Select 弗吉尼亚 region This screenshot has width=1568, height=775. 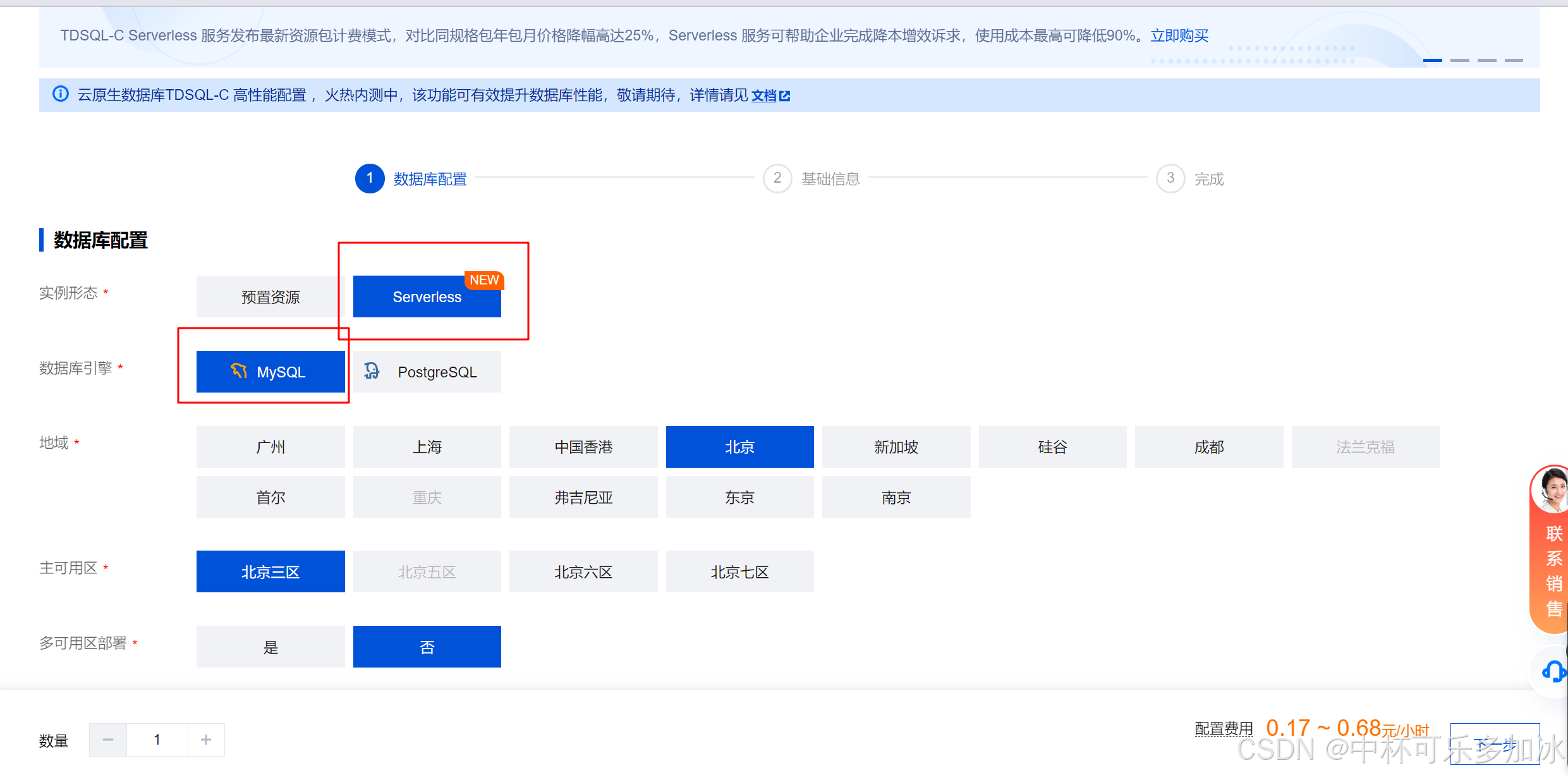coord(583,497)
